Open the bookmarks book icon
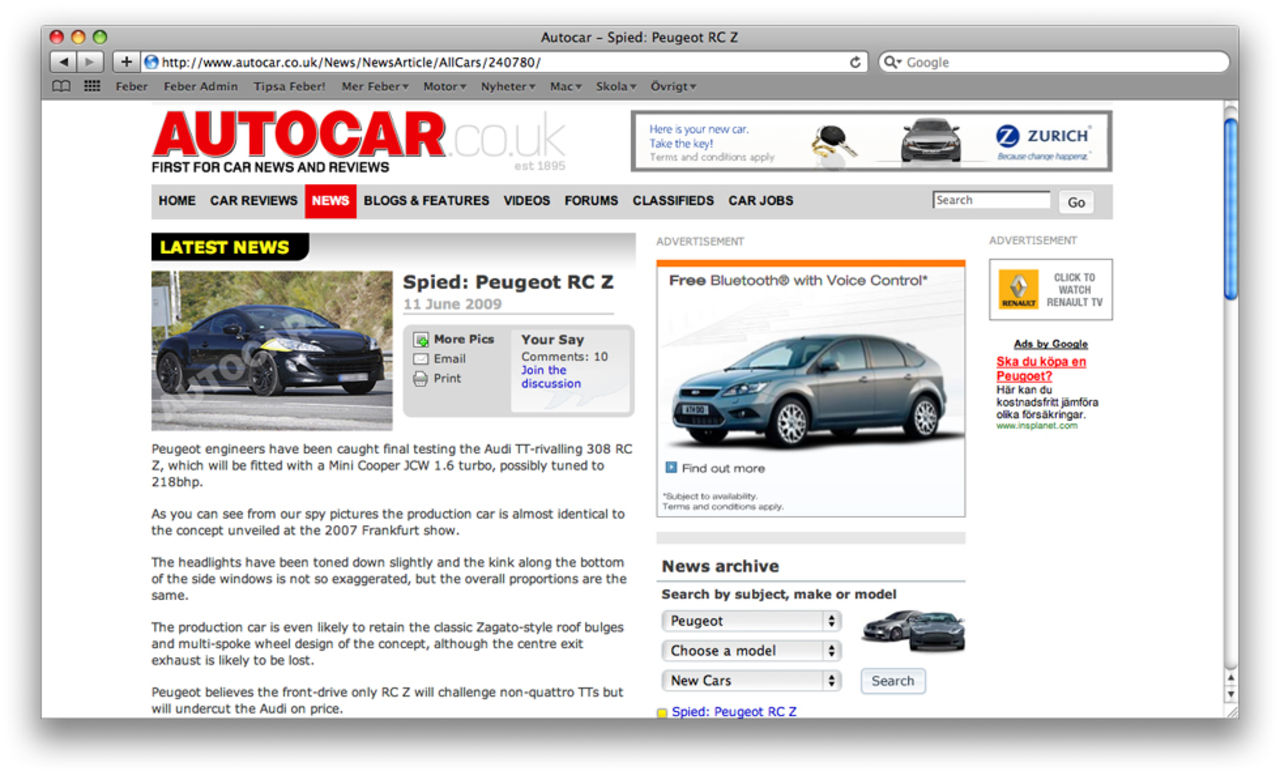1280x775 pixels. pyautogui.click(x=62, y=87)
